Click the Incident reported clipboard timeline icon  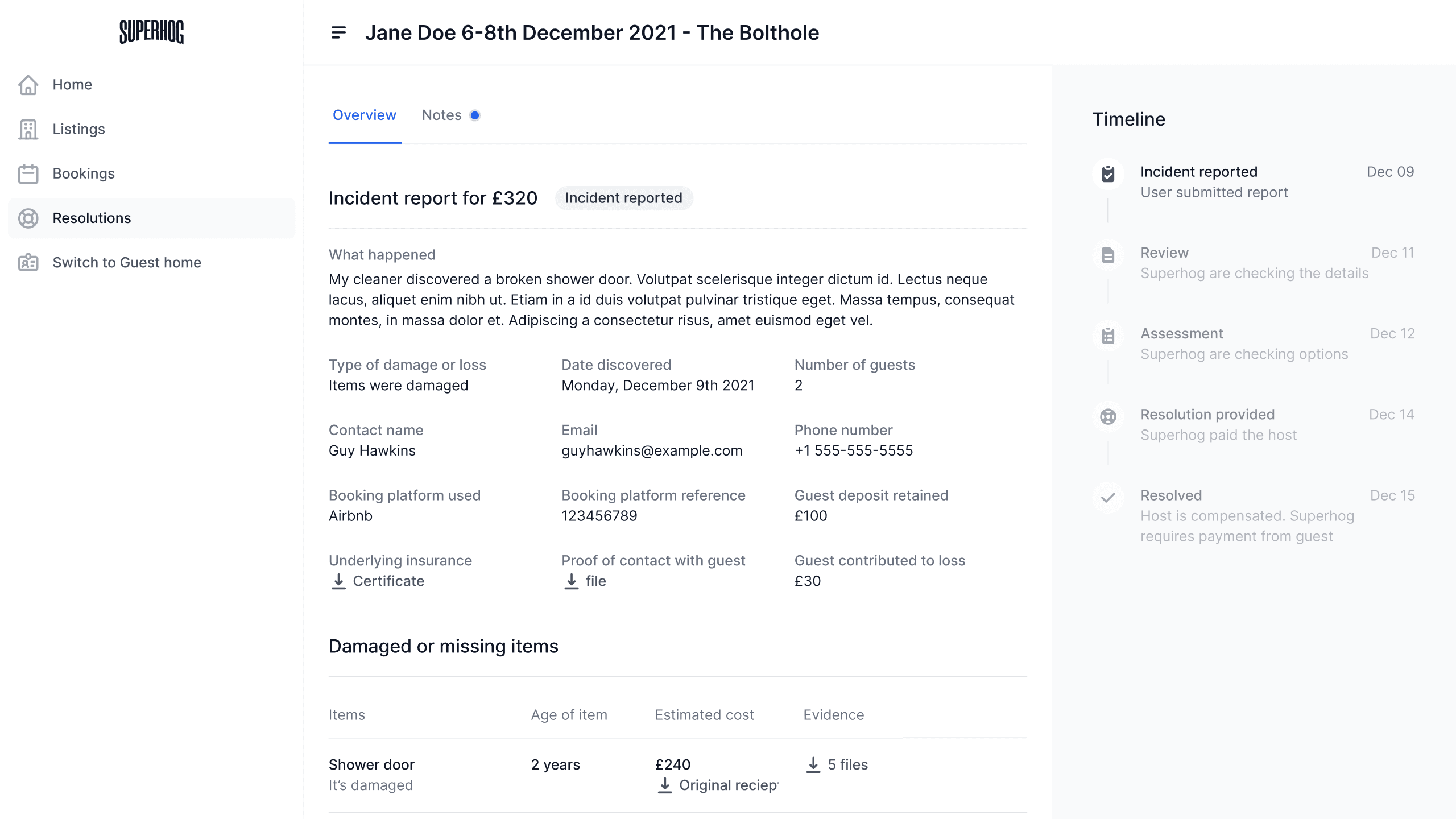point(1108,173)
